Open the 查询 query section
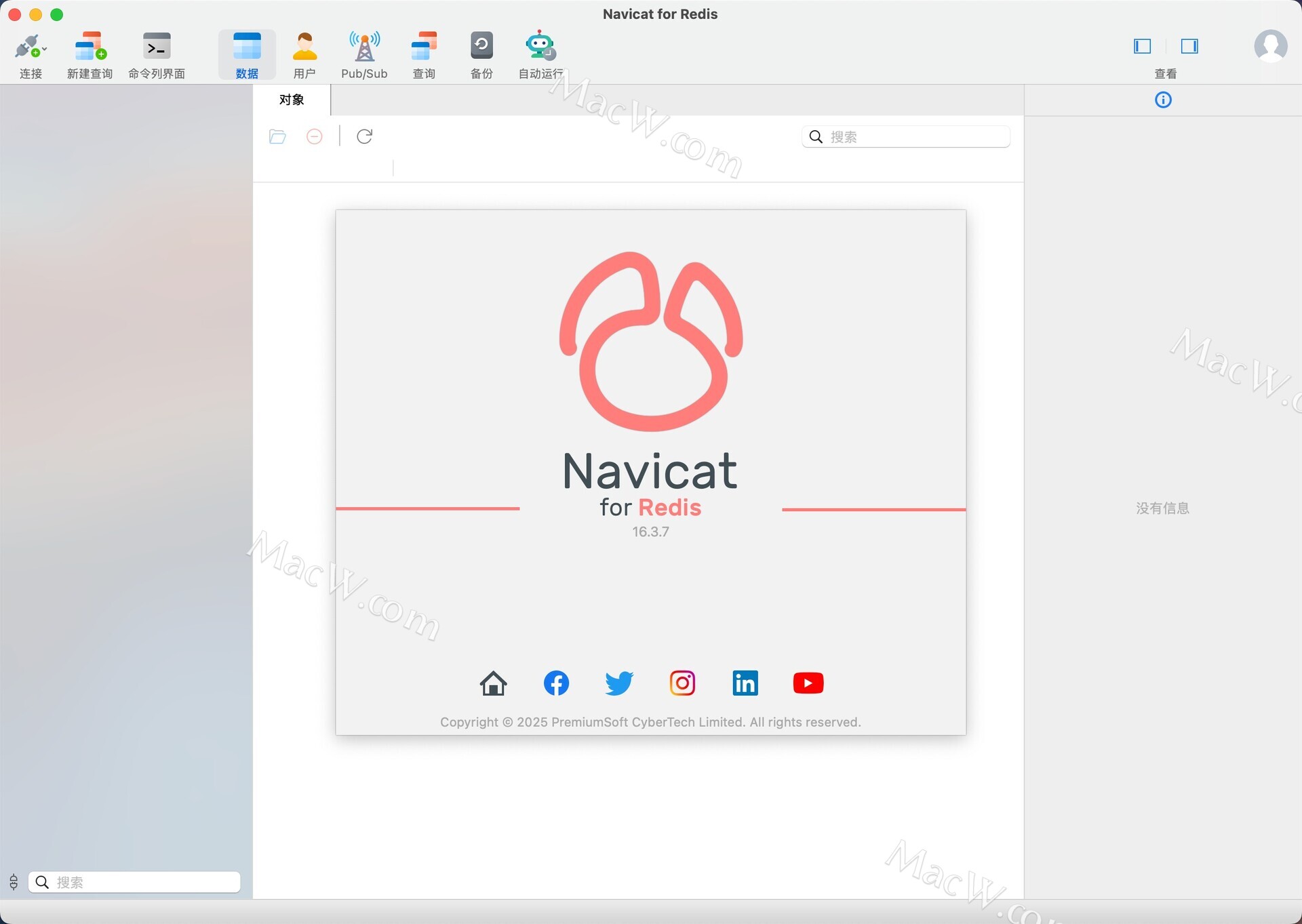Image resolution: width=1302 pixels, height=924 pixels. [x=424, y=55]
